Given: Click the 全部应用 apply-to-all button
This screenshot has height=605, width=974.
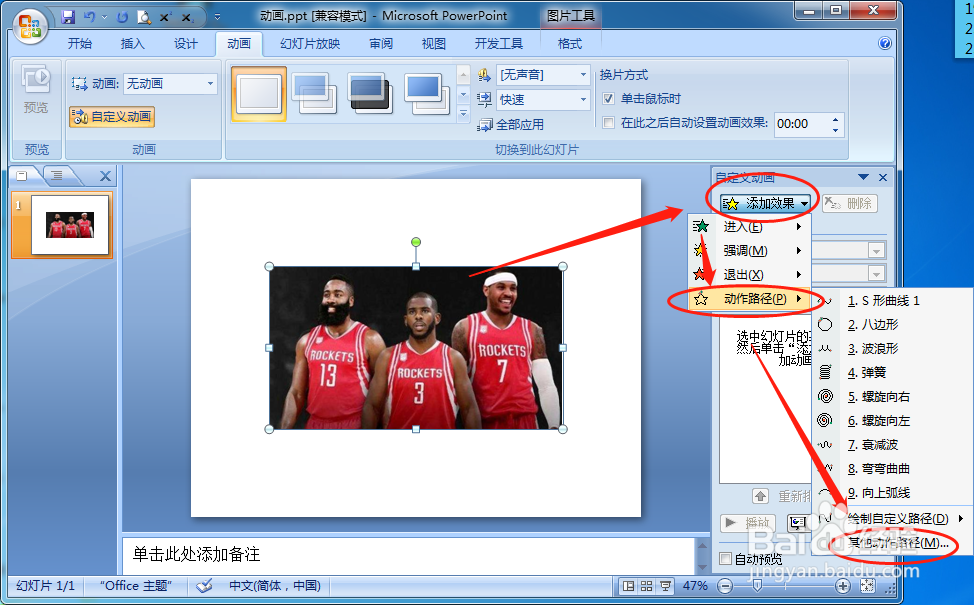Looking at the screenshot, I should 511,125.
